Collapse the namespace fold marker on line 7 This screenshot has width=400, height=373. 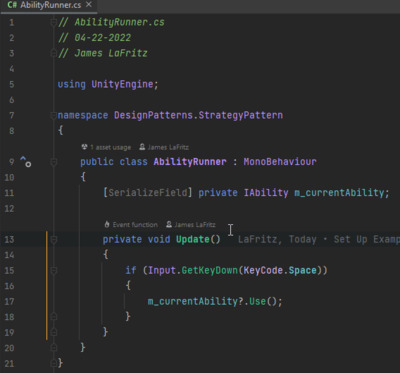pos(53,115)
